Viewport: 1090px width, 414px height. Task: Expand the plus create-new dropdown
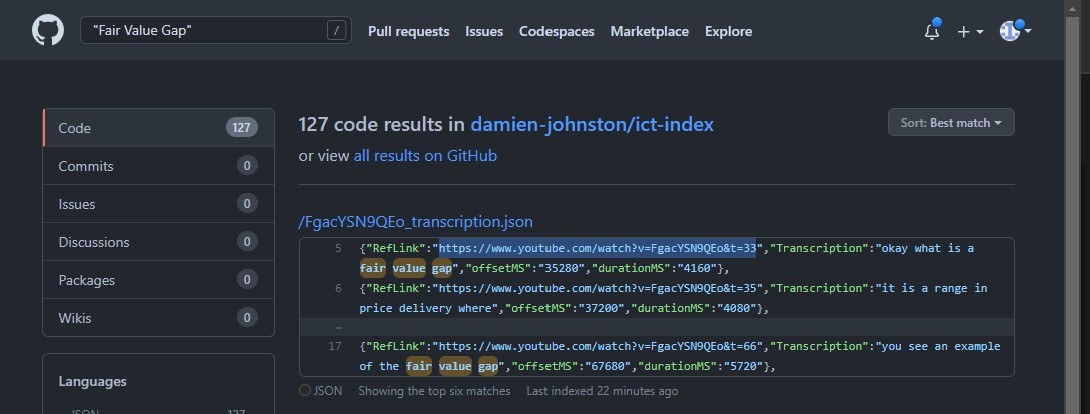click(970, 31)
